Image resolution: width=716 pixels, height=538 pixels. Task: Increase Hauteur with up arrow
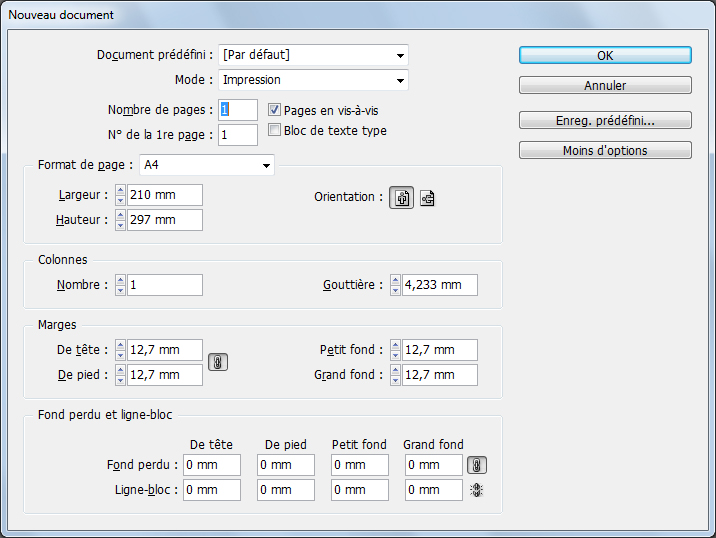point(120,215)
